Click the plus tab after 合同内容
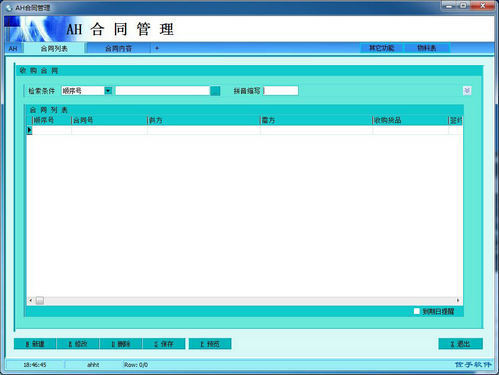This screenshot has width=499, height=375. pos(157,48)
